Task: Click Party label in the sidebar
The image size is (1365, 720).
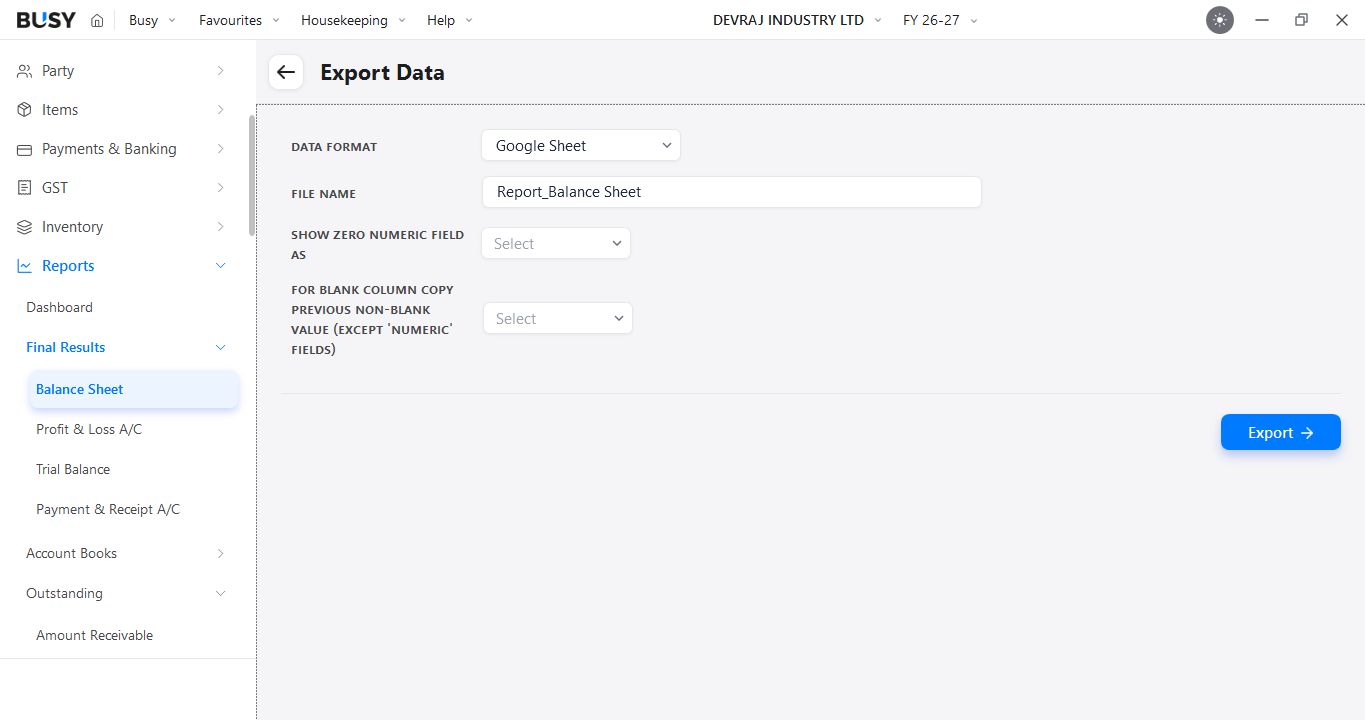Action: (x=58, y=71)
